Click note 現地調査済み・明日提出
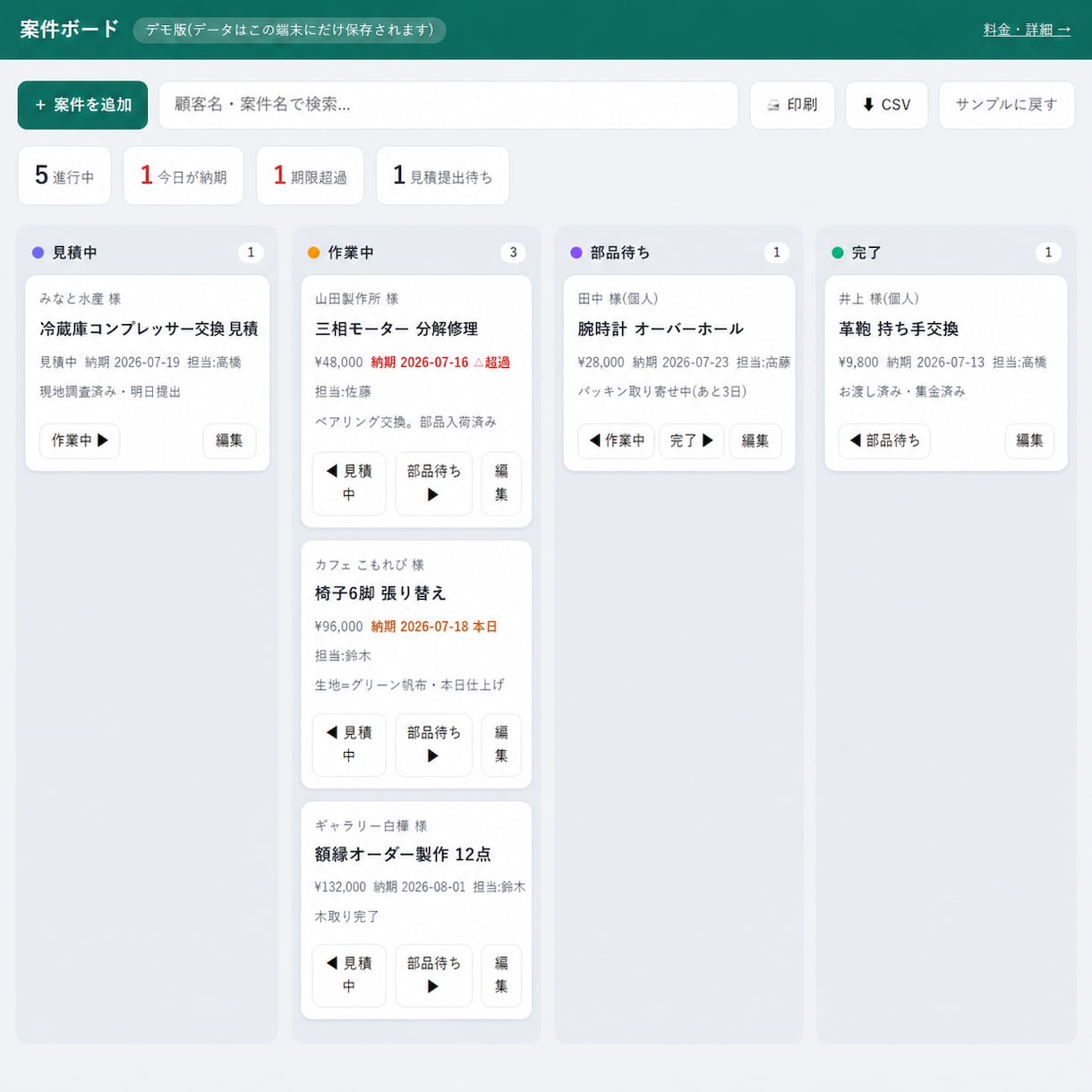The width and height of the screenshot is (1092, 1092). click(x=110, y=391)
